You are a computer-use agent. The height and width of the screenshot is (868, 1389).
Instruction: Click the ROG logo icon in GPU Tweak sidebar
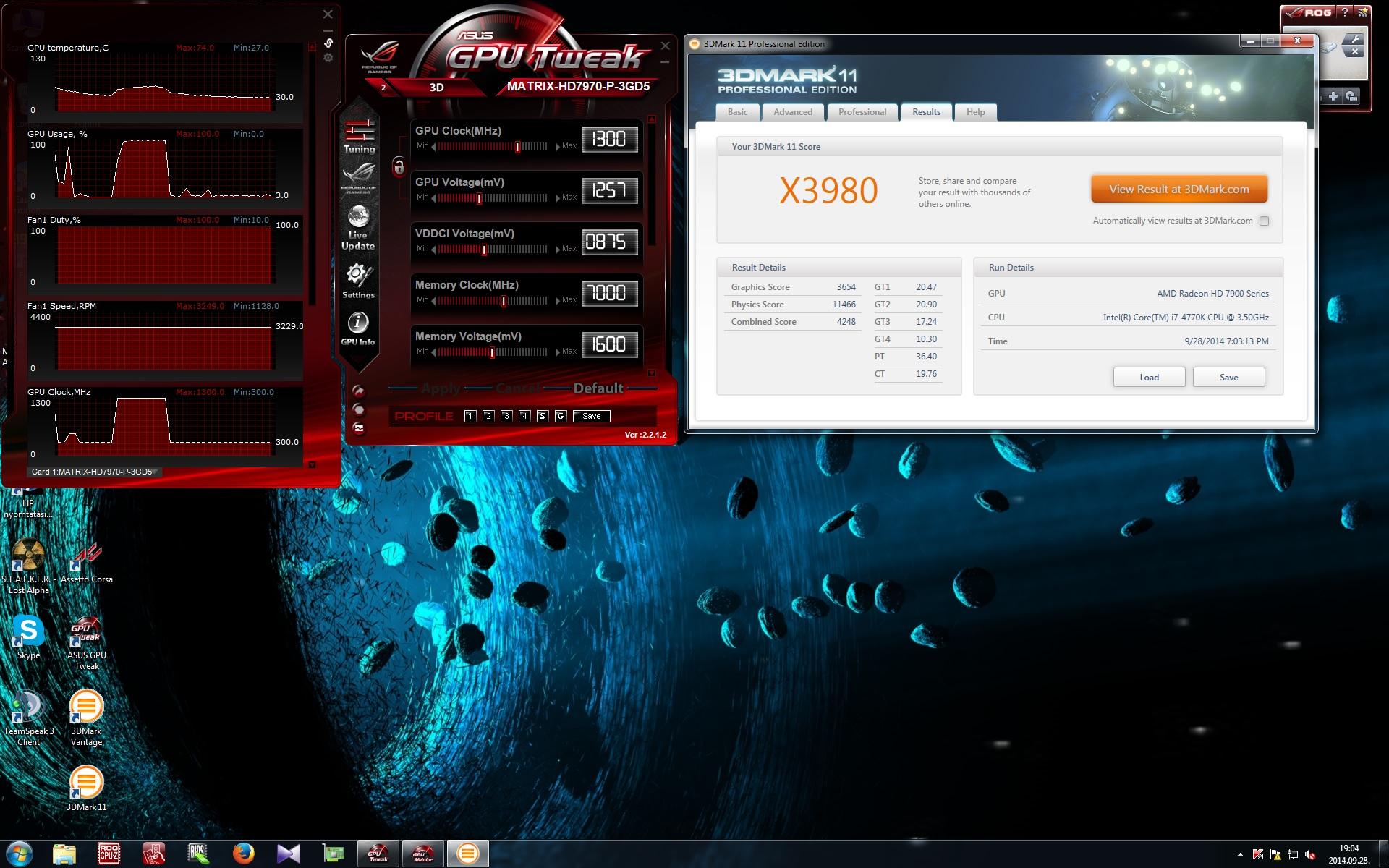pyautogui.click(x=359, y=177)
